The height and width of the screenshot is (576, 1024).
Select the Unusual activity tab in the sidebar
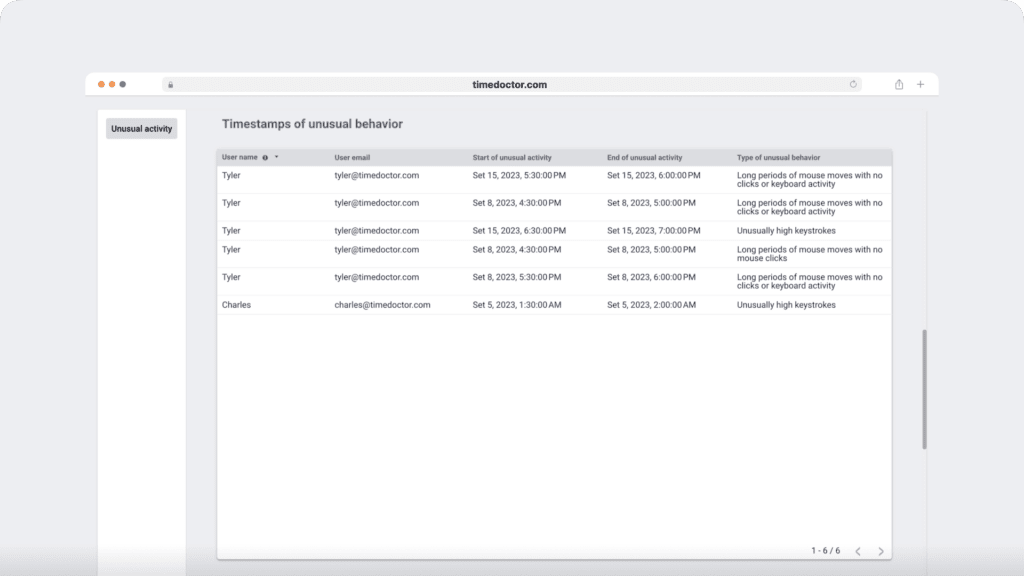coord(141,128)
